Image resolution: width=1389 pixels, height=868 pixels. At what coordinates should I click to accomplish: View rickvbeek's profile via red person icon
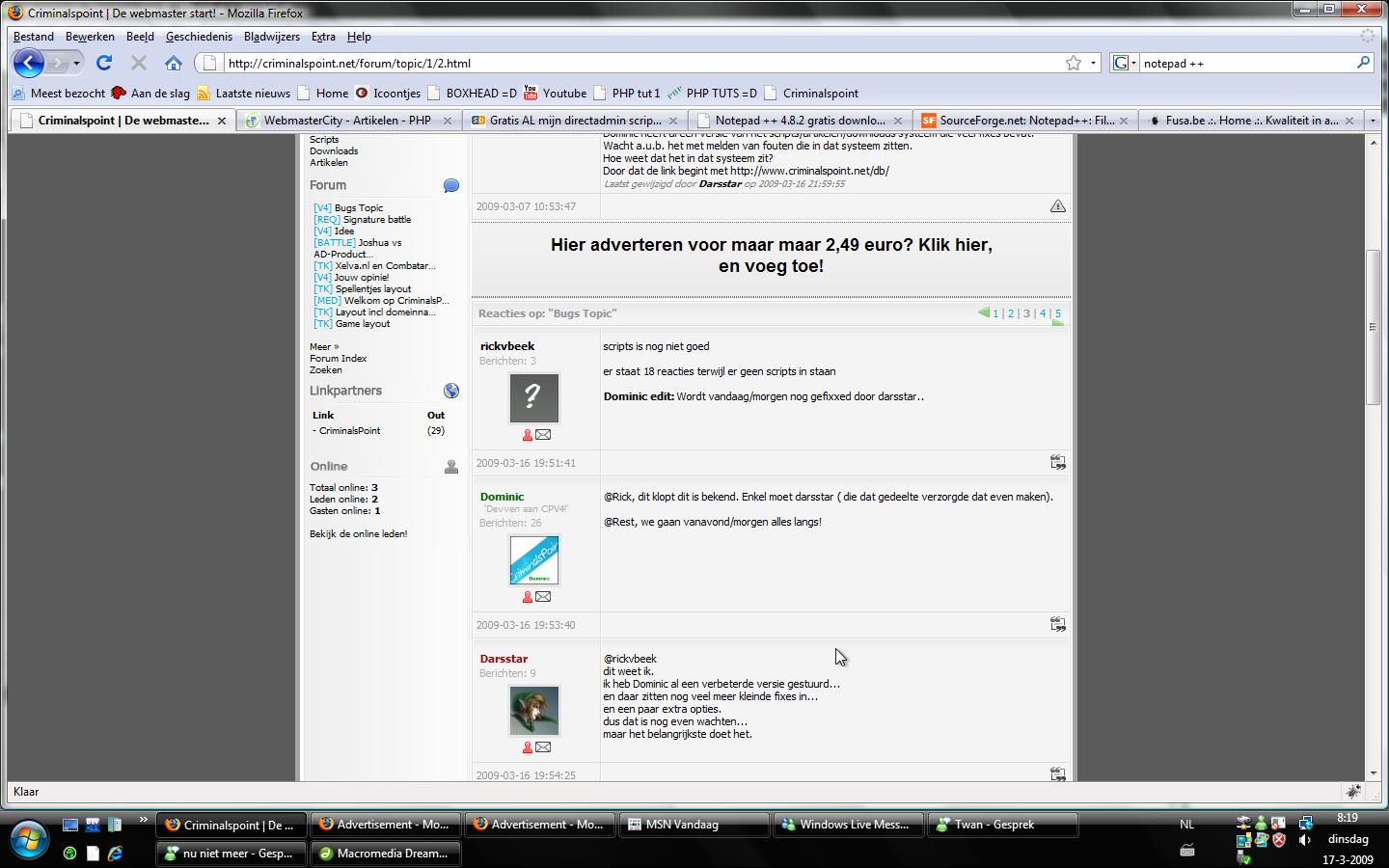528,435
